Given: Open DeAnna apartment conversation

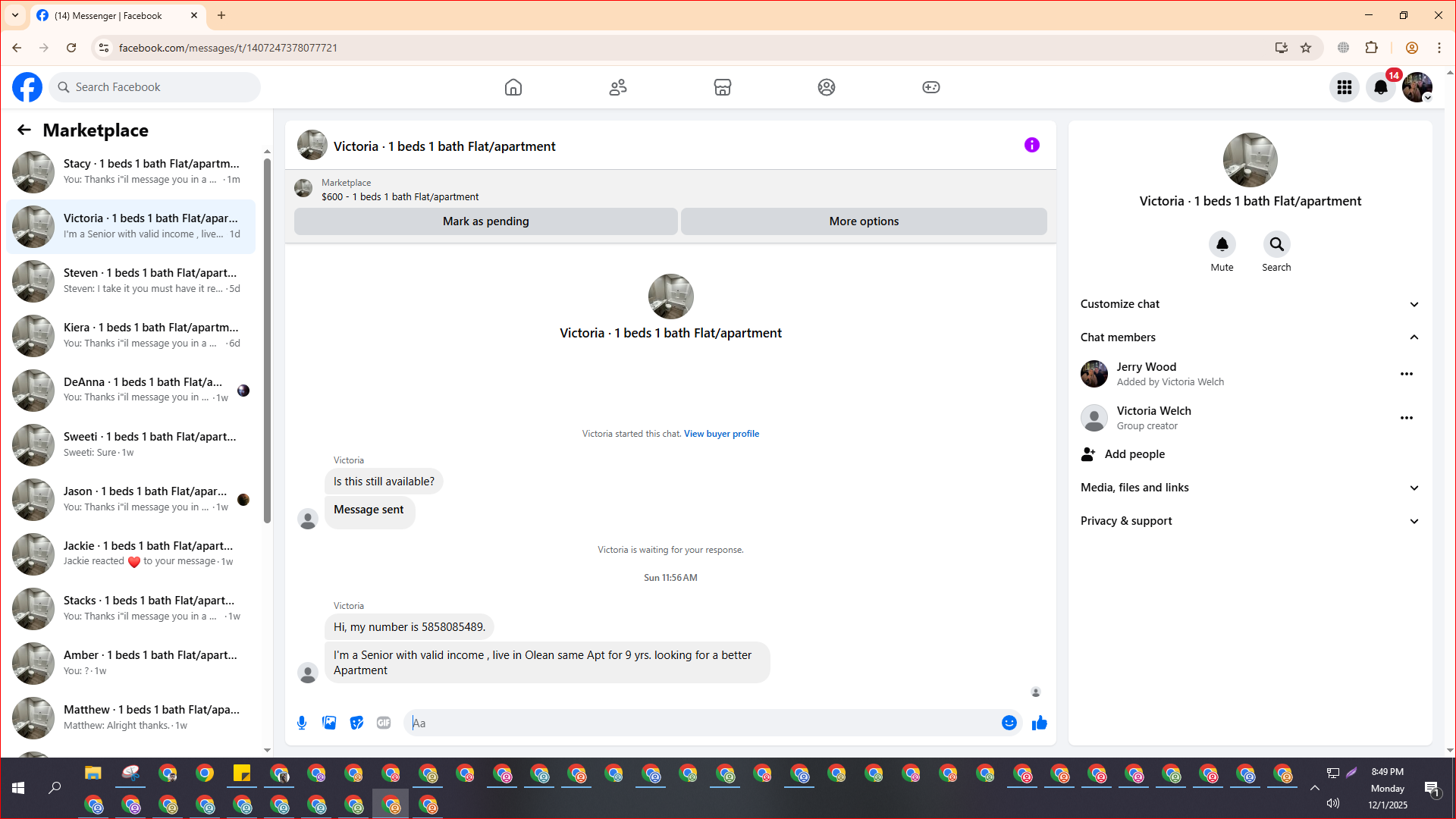Looking at the screenshot, I should point(130,390).
